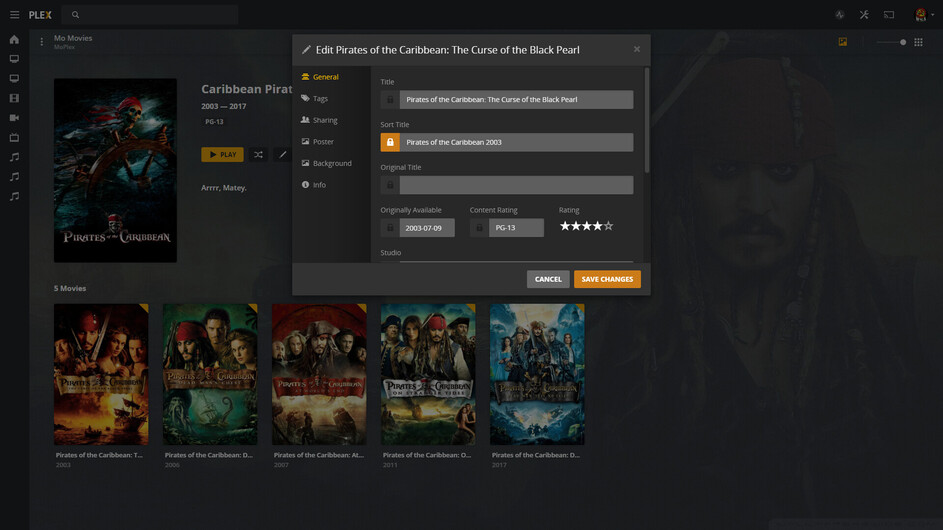Click the Cancel button
Viewport: 943px width, 530px height.
coord(548,279)
